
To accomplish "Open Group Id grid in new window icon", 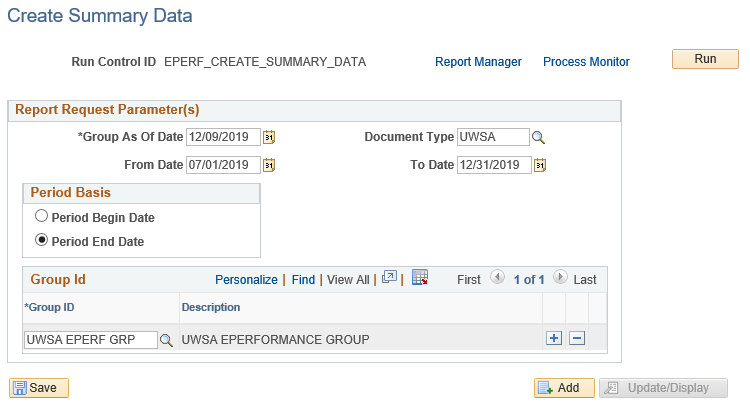I will click(389, 277).
